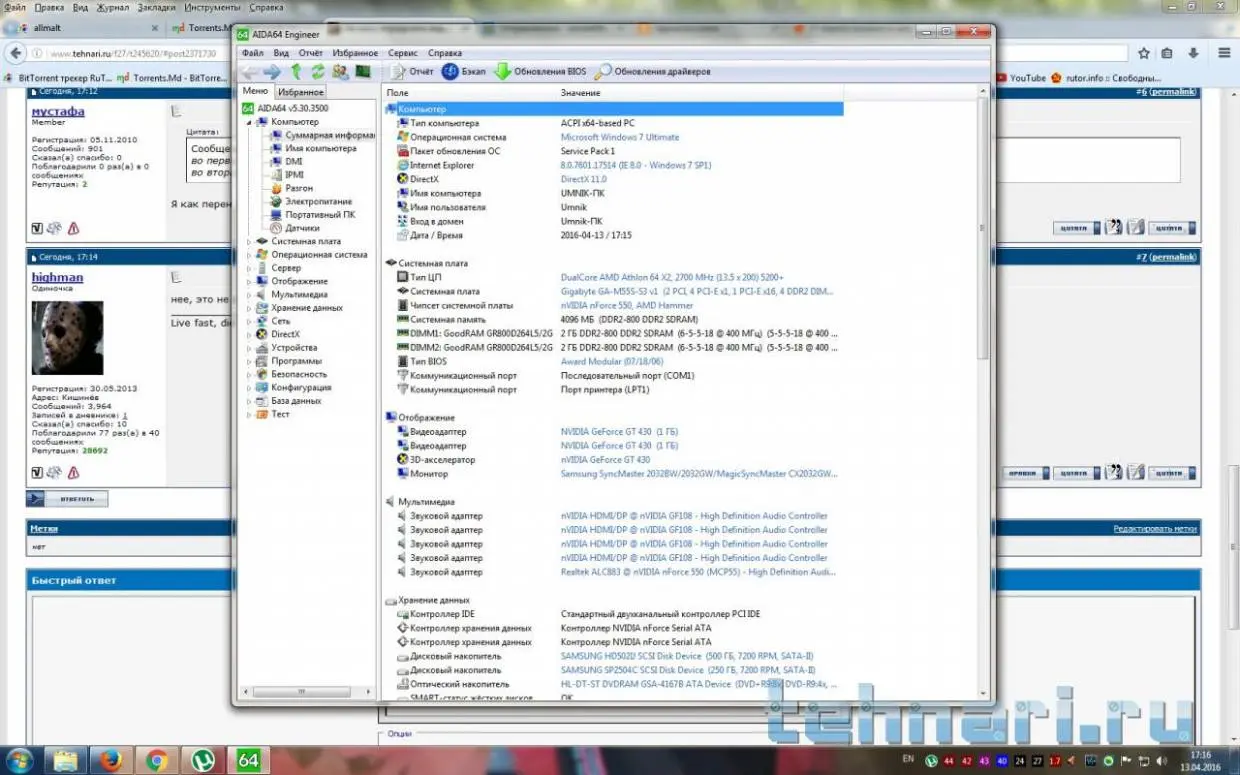Click the blue Forward arrow in AIDA64 toolbar
This screenshot has width=1240, height=775.
[x=272, y=72]
